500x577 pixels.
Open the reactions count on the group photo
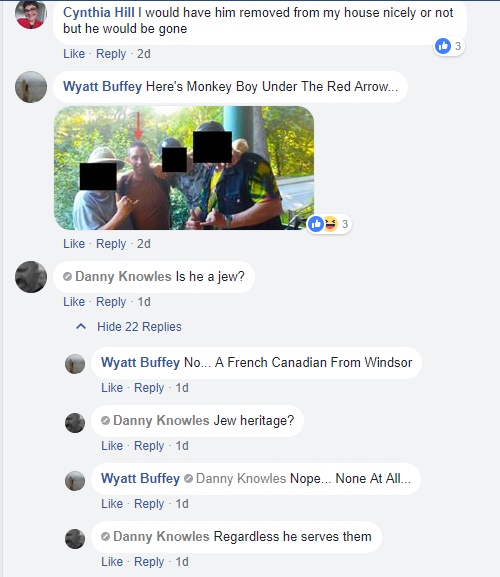coord(345,224)
